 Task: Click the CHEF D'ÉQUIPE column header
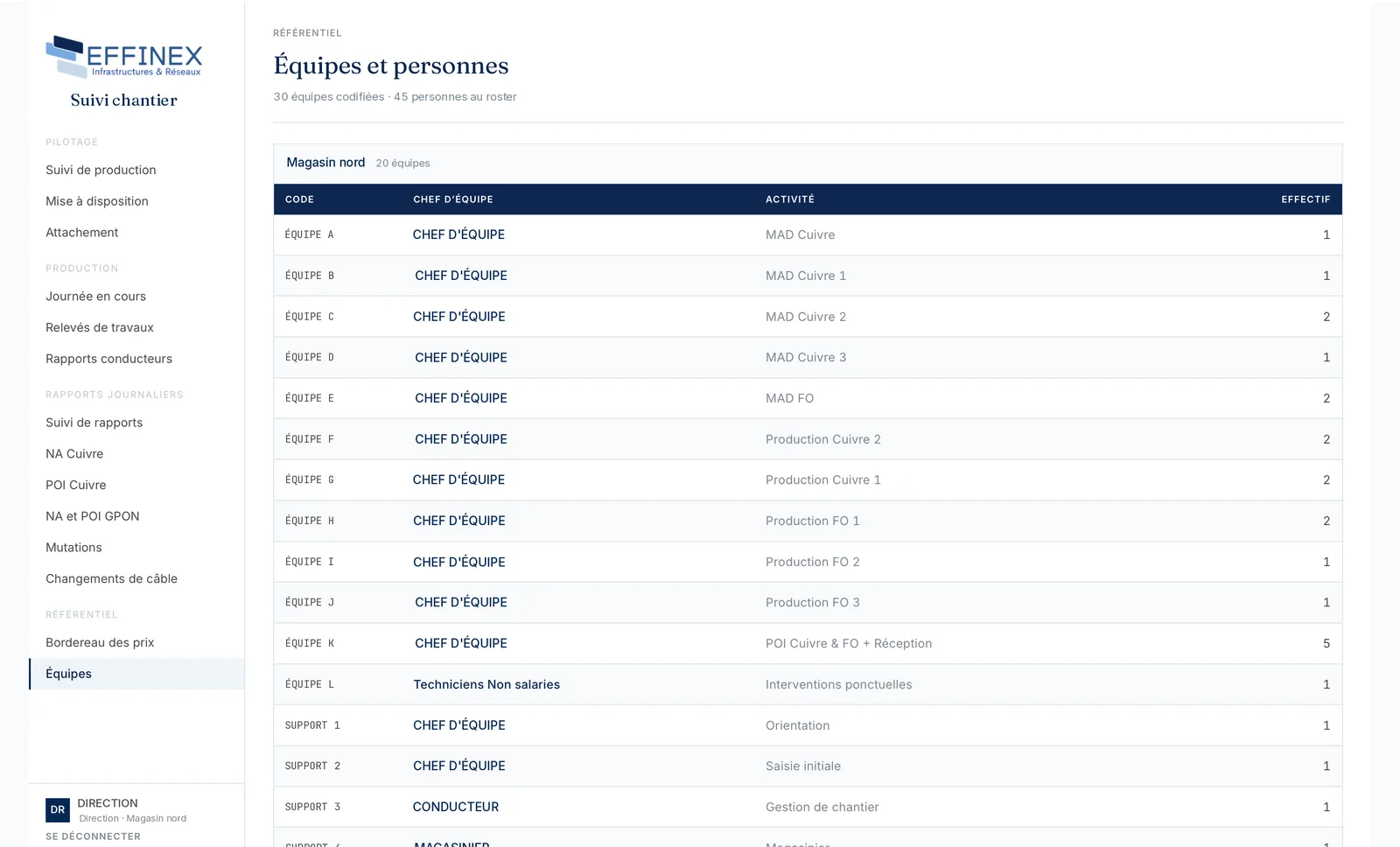point(453,199)
